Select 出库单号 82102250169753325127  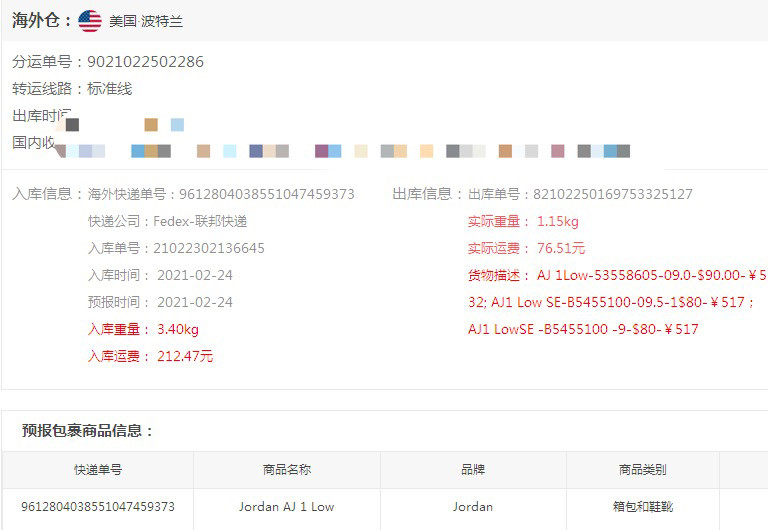pos(613,194)
